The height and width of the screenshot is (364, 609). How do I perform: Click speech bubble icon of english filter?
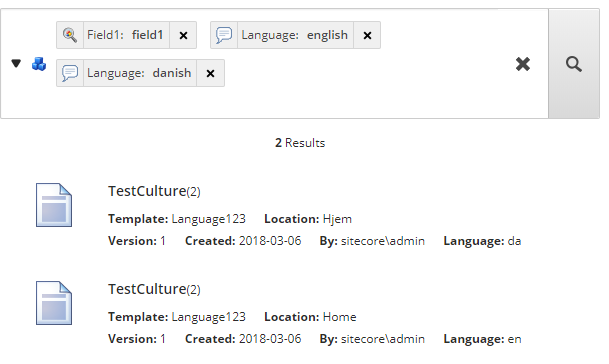point(224,35)
